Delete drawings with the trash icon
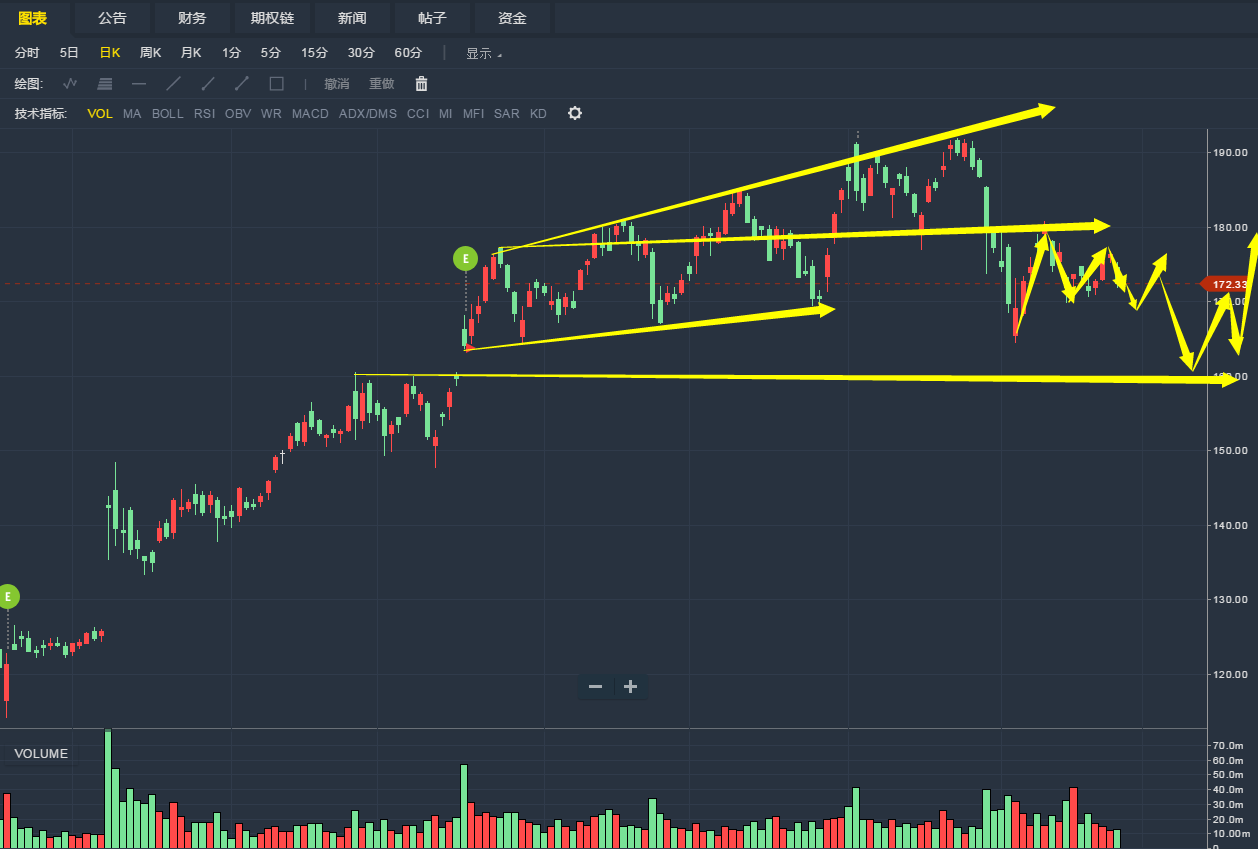 [421, 84]
